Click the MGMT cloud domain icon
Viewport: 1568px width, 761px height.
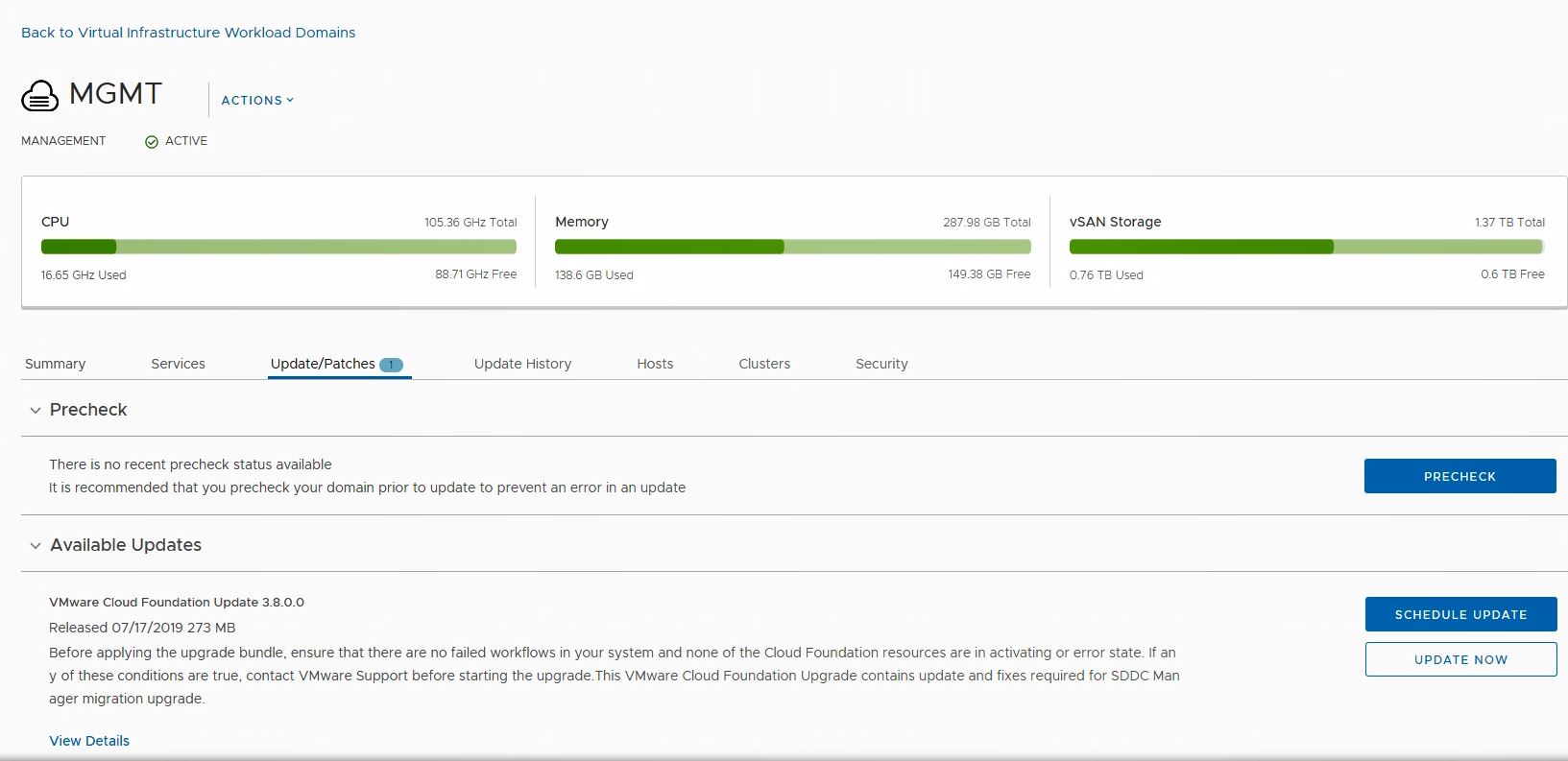pos(40,96)
